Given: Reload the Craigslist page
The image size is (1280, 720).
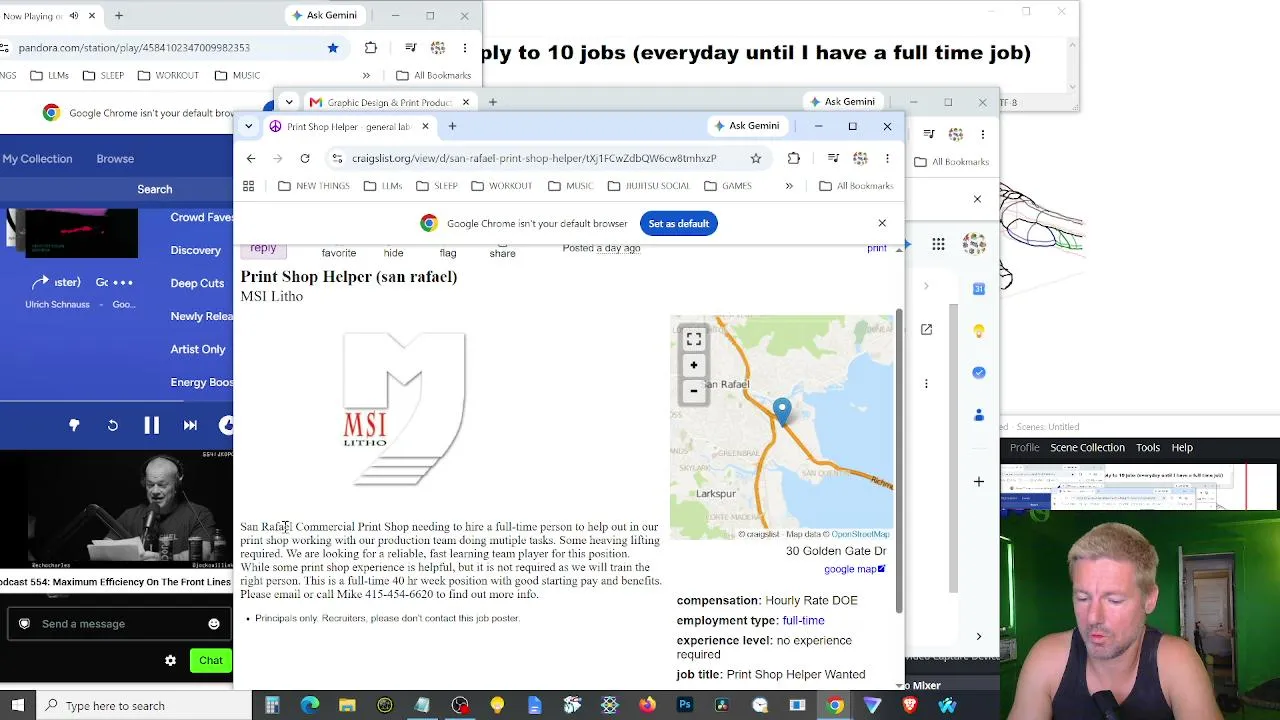Looking at the screenshot, I should (x=305, y=158).
